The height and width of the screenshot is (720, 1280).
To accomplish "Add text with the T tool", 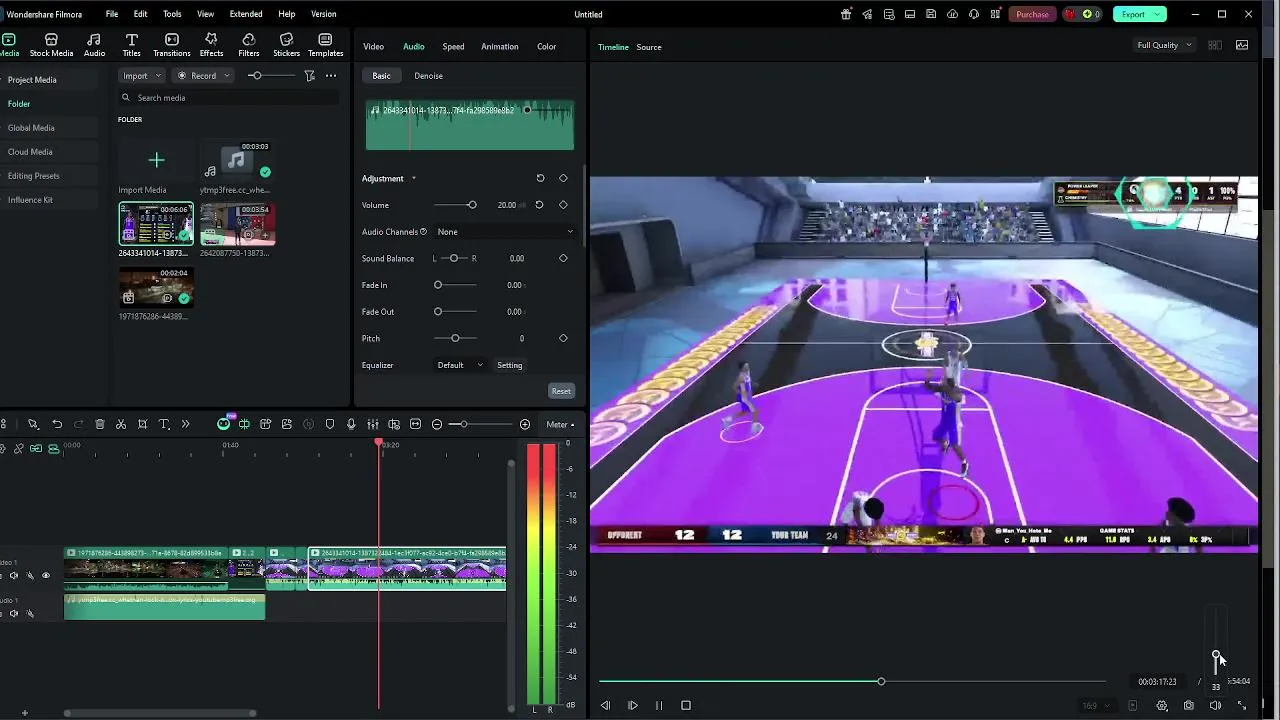I will (x=164, y=424).
